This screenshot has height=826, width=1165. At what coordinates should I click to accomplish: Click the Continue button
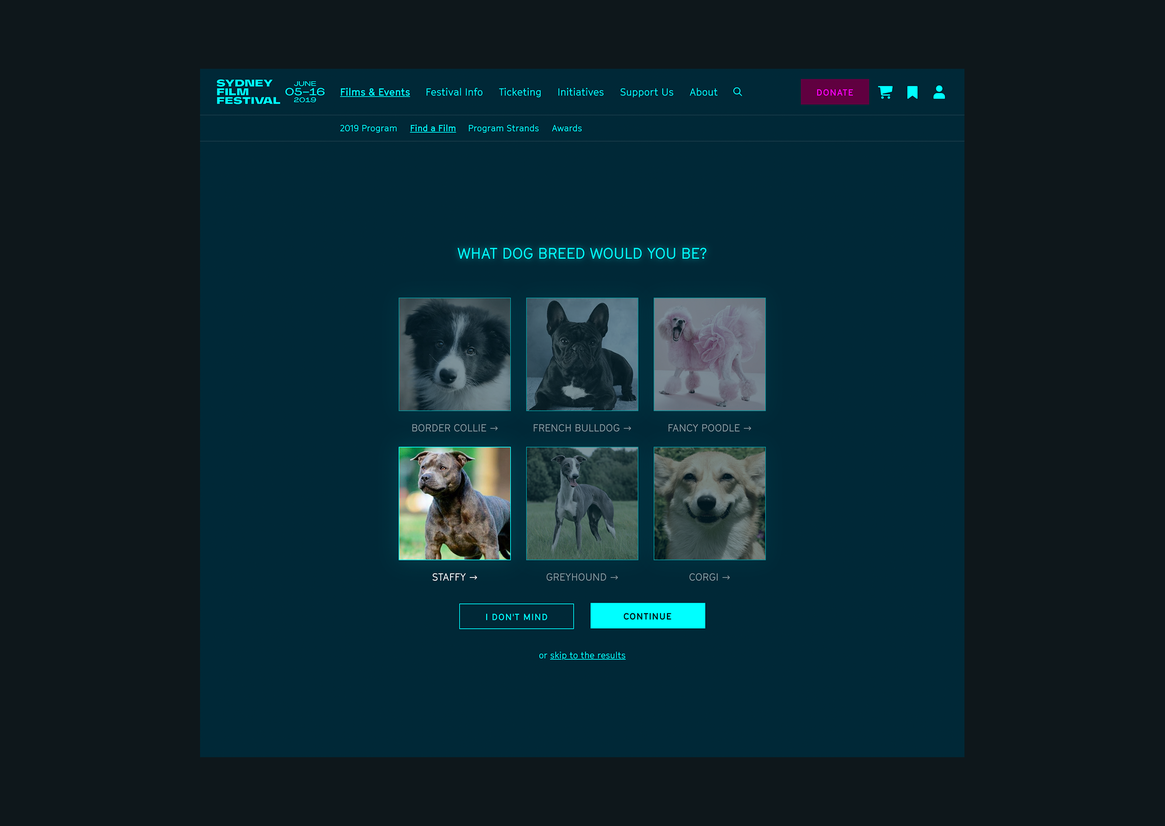648,616
